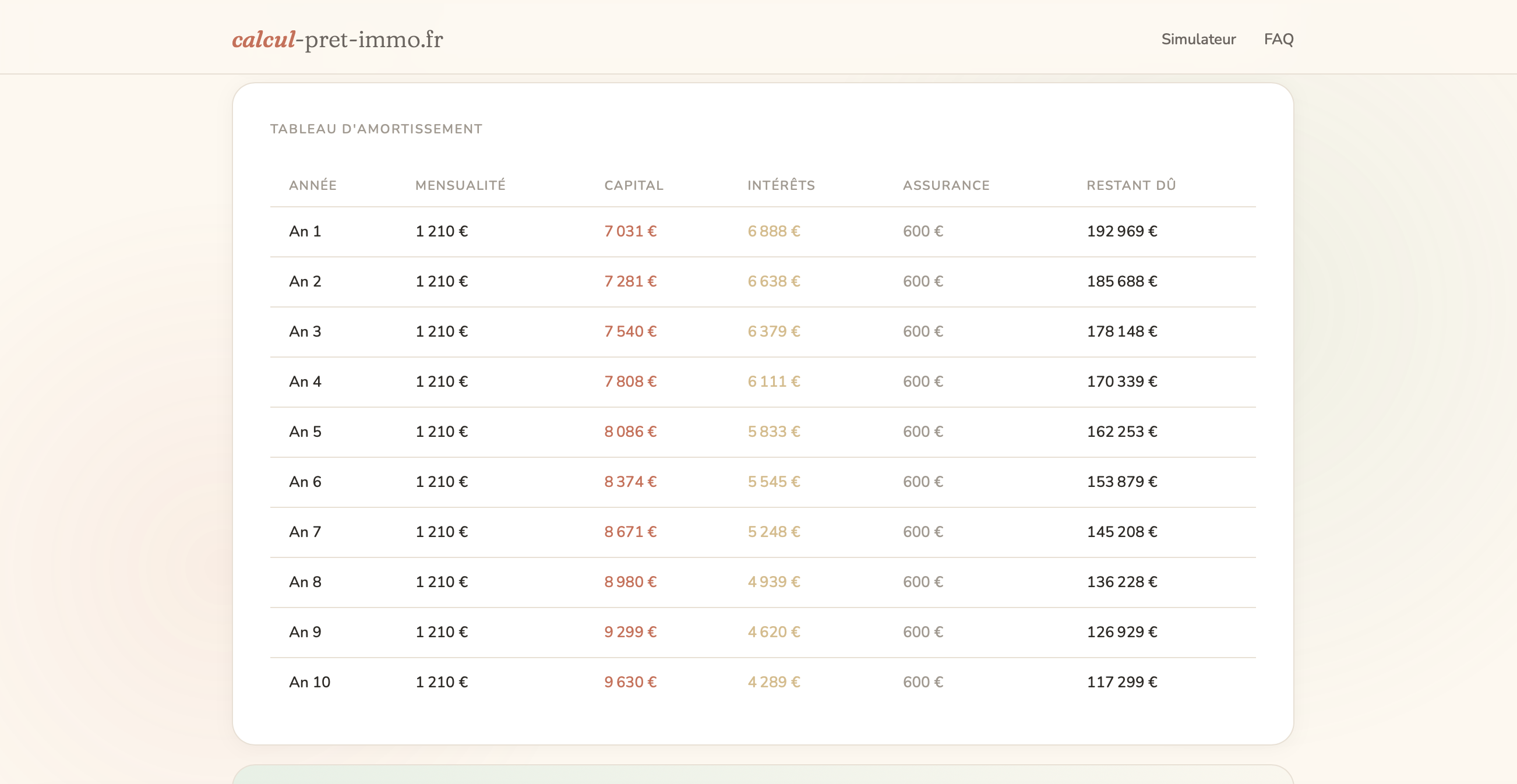The width and height of the screenshot is (1517, 784).
Task: Click the Restant dû column header
Action: 1131,185
